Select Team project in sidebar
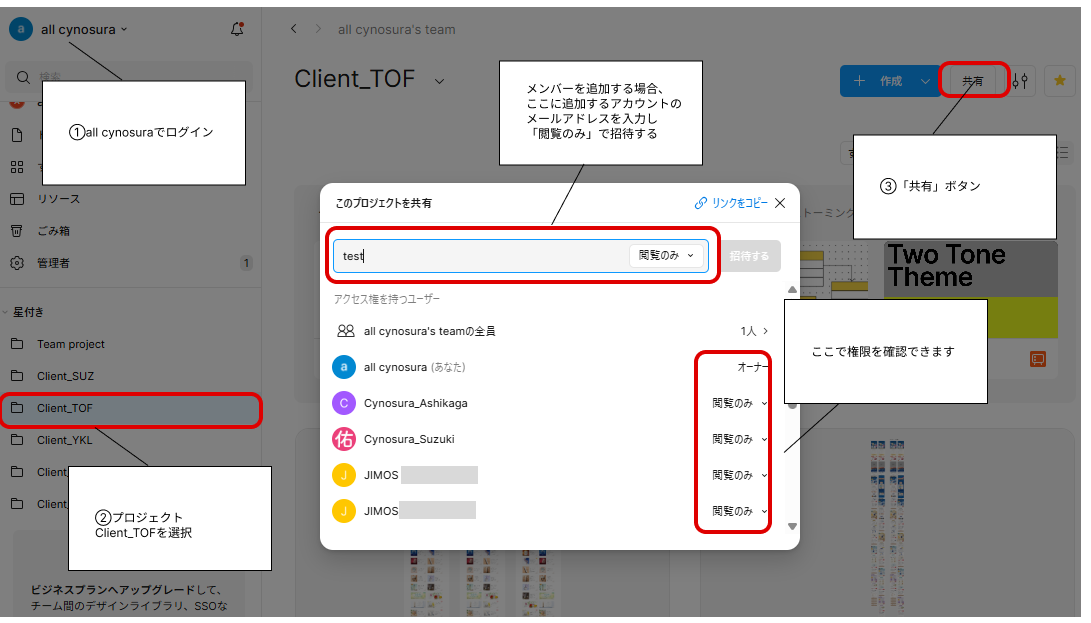Viewport: 1091px width, 623px height. 70,344
